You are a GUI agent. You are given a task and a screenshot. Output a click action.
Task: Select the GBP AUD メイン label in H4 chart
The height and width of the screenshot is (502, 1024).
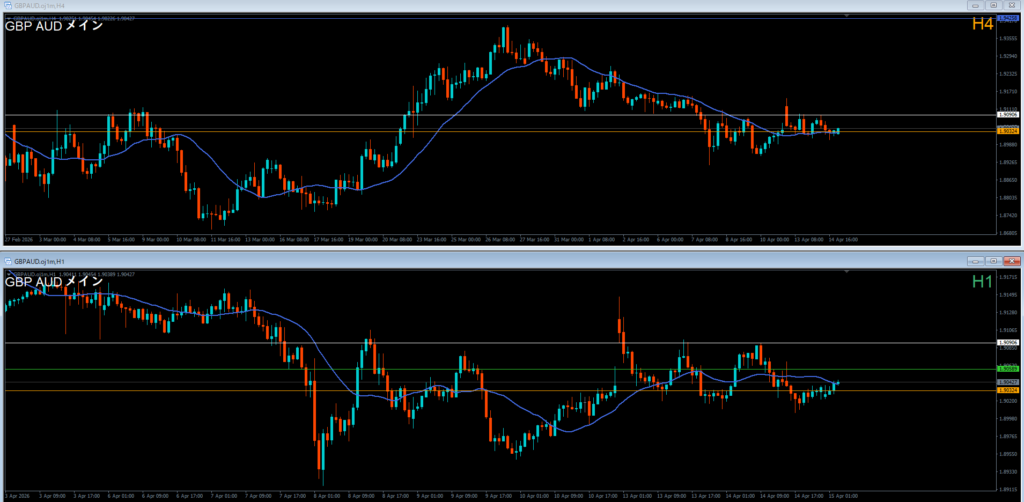pyautogui.click(x=52, y=27)
